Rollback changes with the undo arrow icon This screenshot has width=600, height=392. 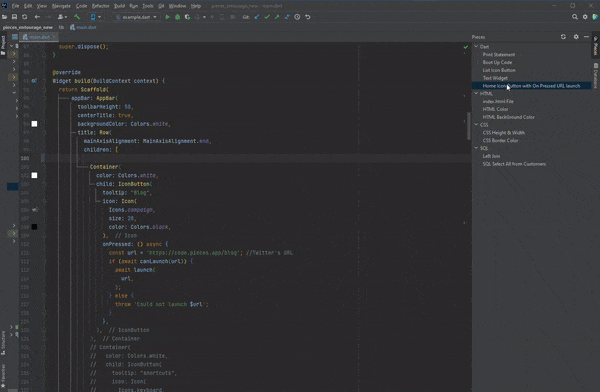pos(308,17)
